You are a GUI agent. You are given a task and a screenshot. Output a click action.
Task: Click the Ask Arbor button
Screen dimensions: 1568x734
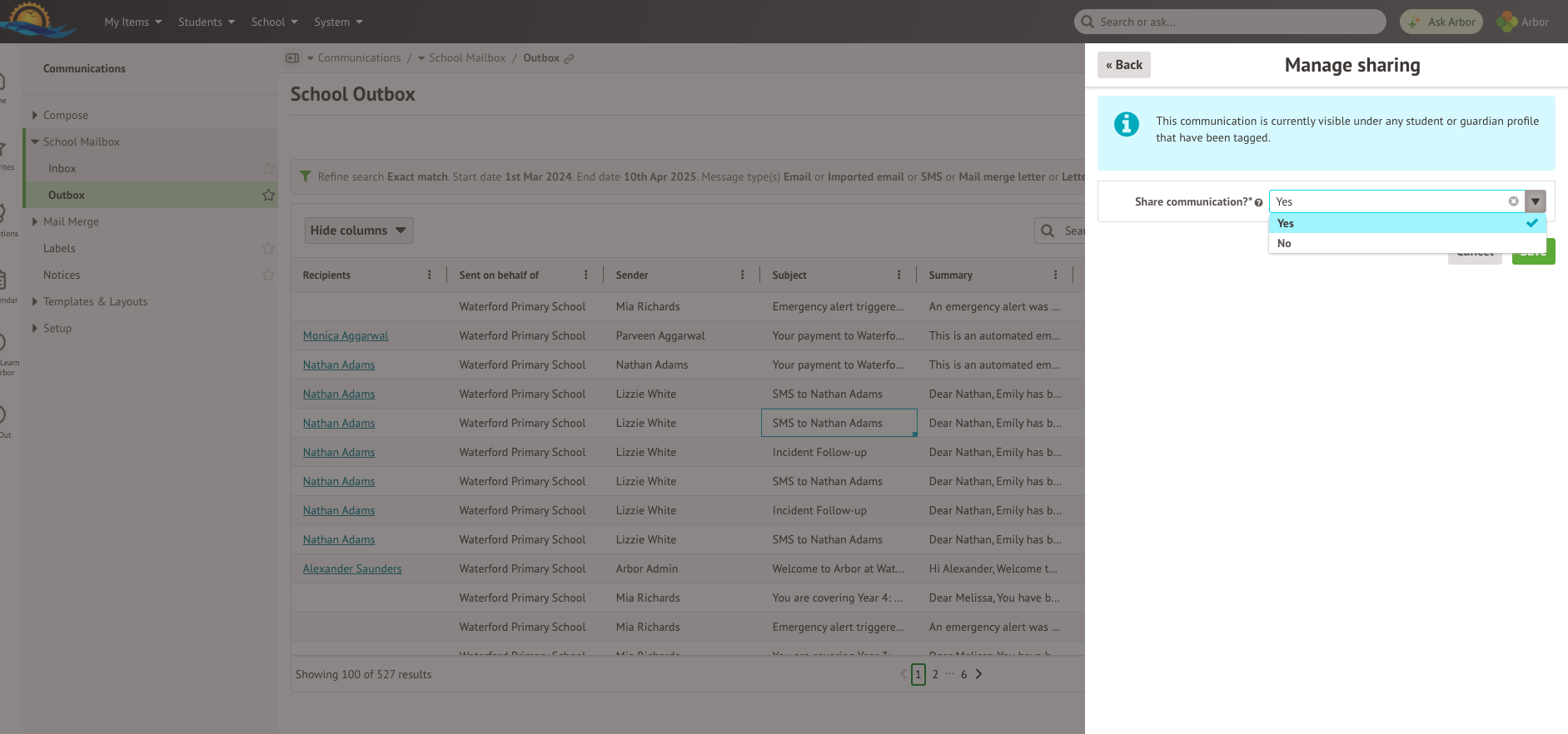click(x=1441, y=22)
